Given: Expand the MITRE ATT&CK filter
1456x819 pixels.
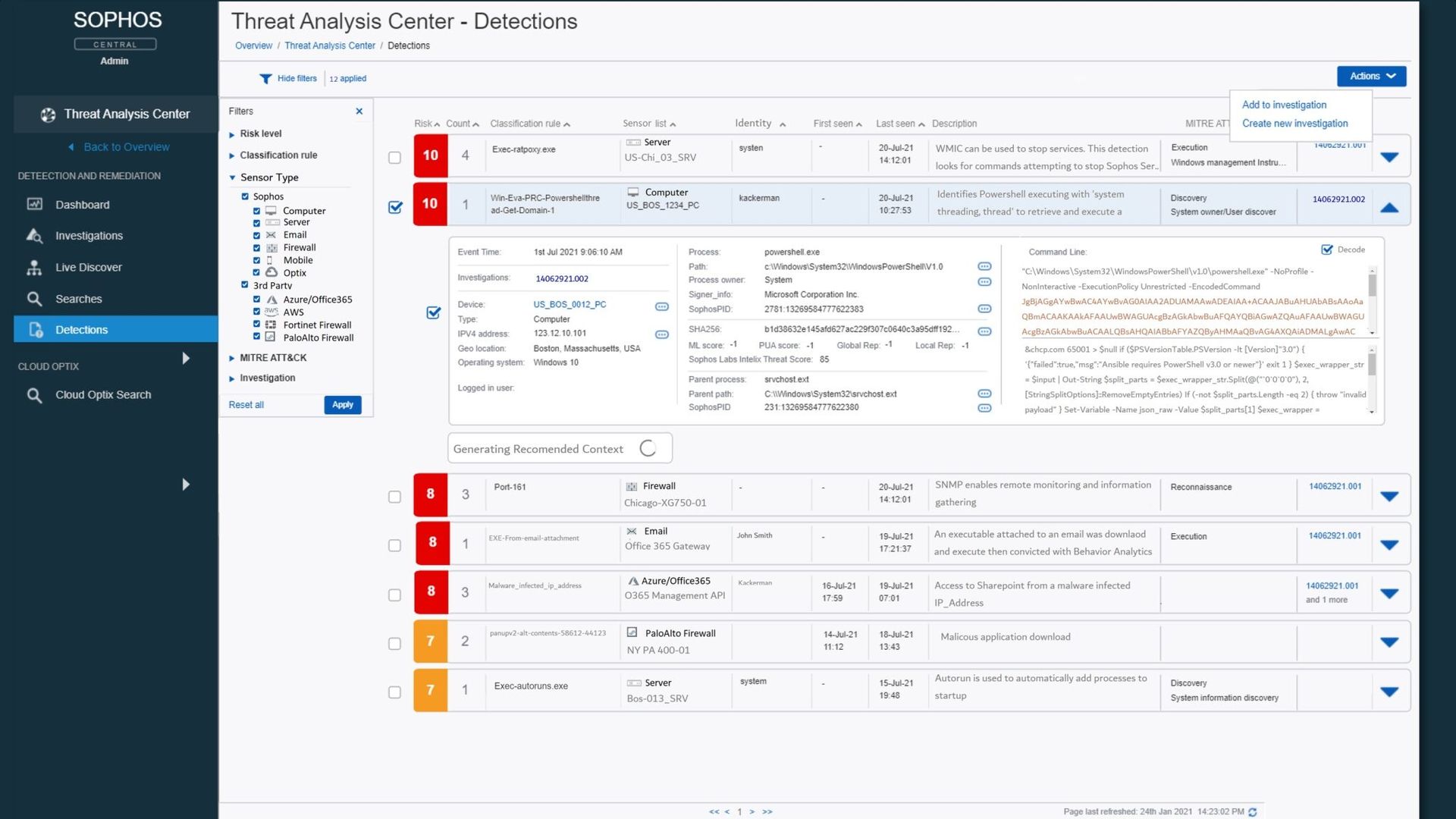Looking at the screenshot, I should pyautogui.click(x=232, y=358).
